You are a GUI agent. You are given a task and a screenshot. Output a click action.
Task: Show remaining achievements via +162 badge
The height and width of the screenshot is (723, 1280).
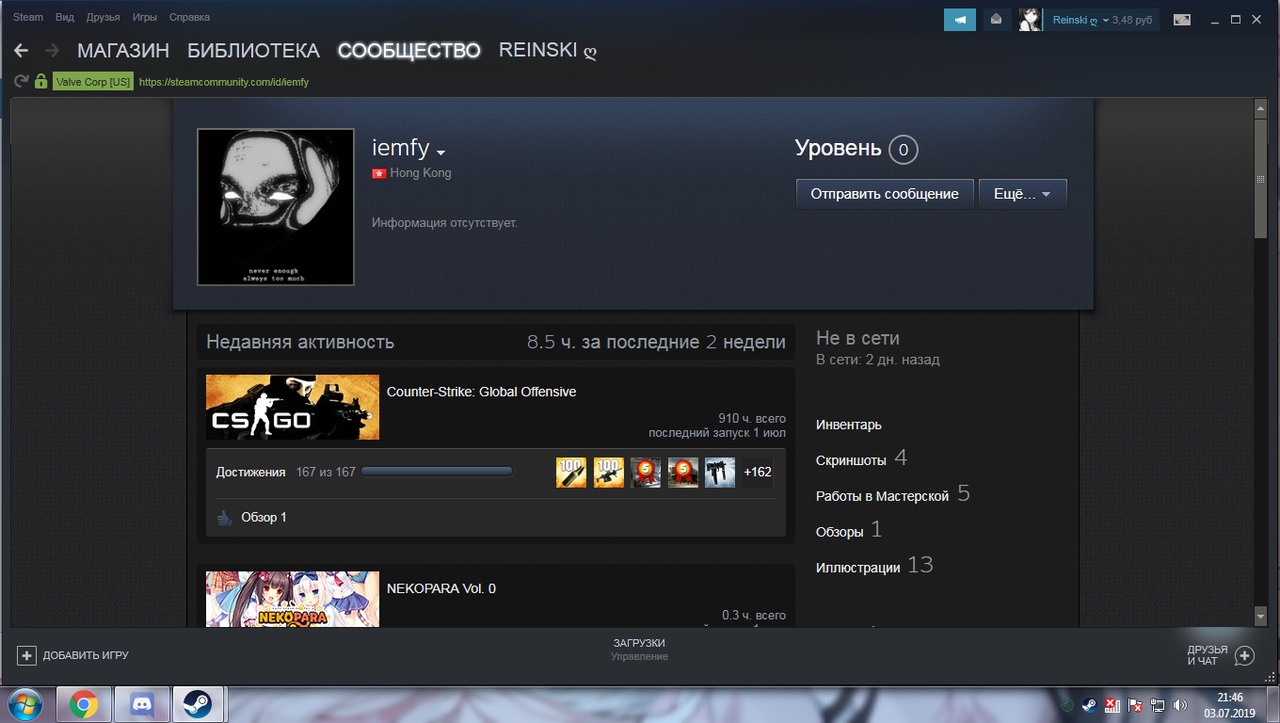tap(757, 472)
